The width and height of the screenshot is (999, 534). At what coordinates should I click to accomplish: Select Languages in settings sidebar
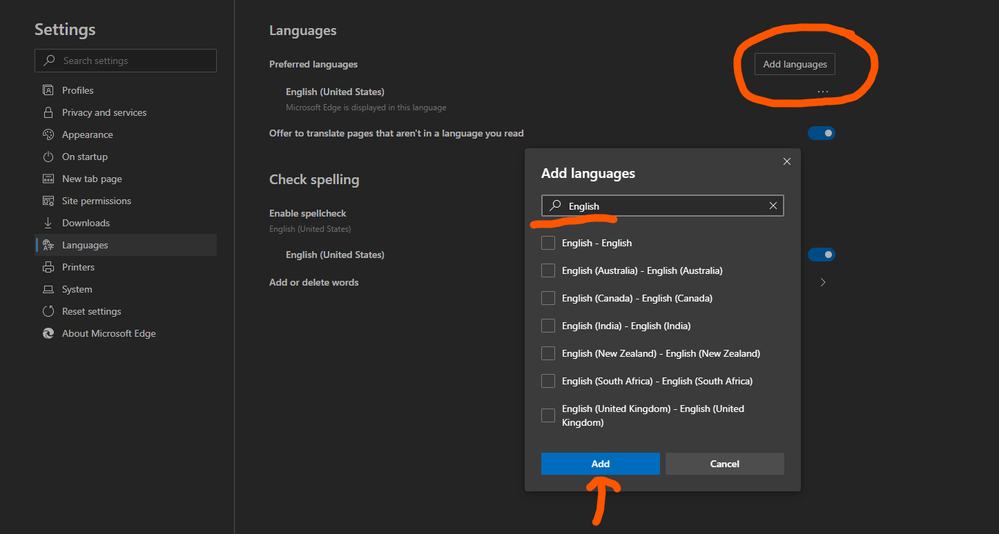tap(126, 245)
